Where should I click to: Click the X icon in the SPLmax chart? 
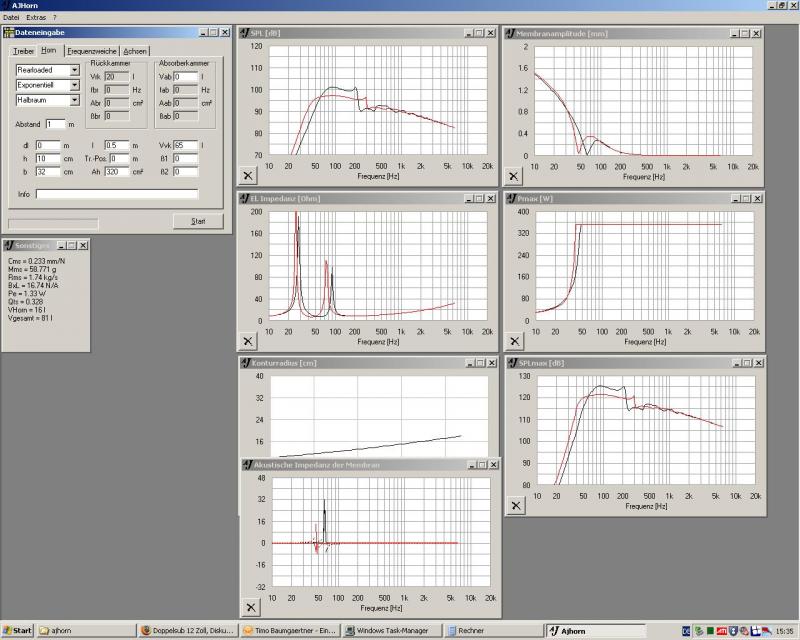pos(515,505)
